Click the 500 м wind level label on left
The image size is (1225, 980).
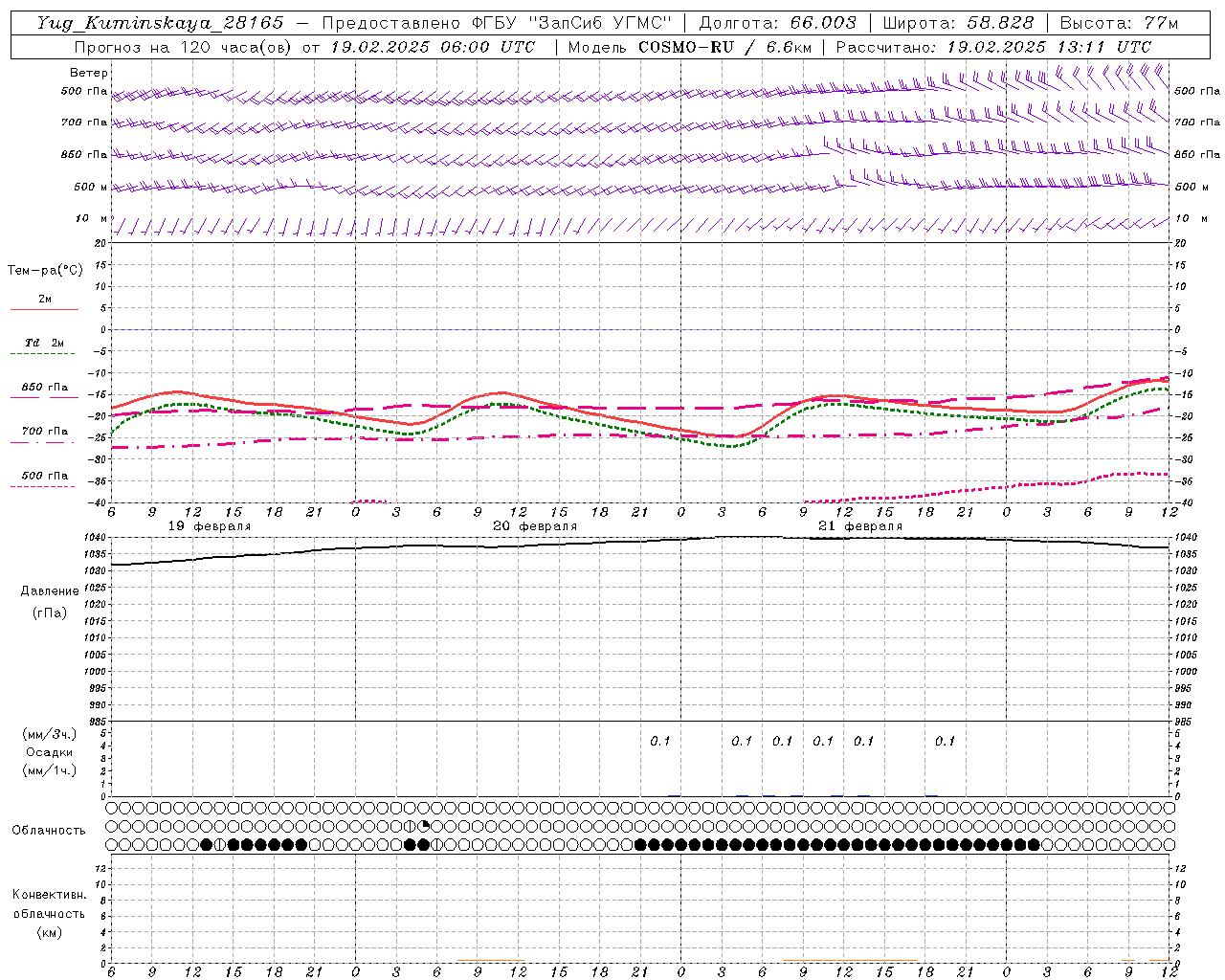click(x=90, y=187)
